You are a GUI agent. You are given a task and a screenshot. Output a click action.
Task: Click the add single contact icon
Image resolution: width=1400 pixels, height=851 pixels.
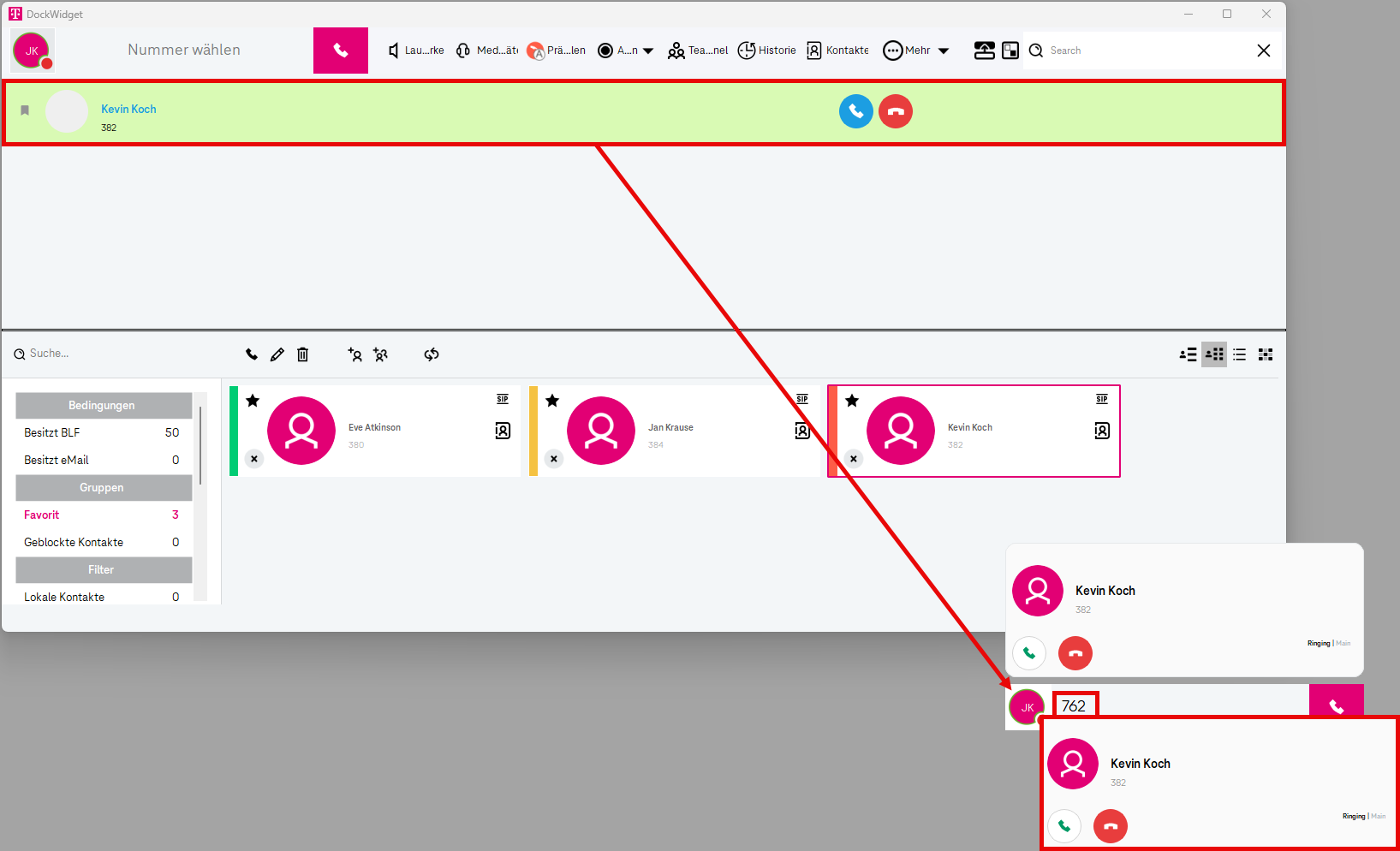[x=354, y=354]
